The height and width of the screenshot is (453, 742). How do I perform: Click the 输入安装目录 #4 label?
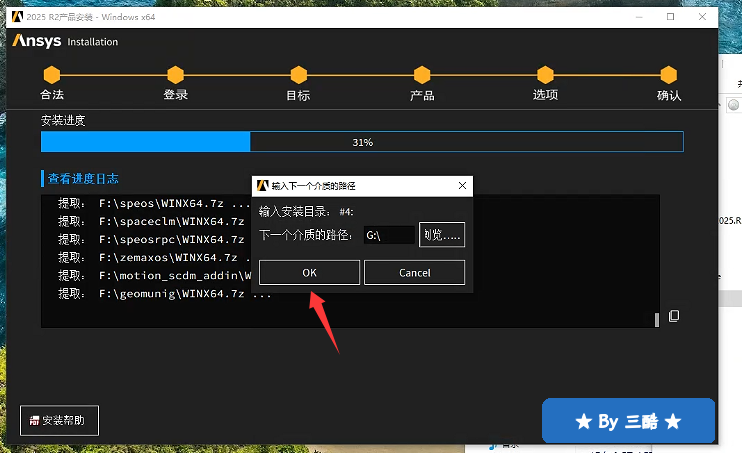pyautogui.click(x=306, y=212)
